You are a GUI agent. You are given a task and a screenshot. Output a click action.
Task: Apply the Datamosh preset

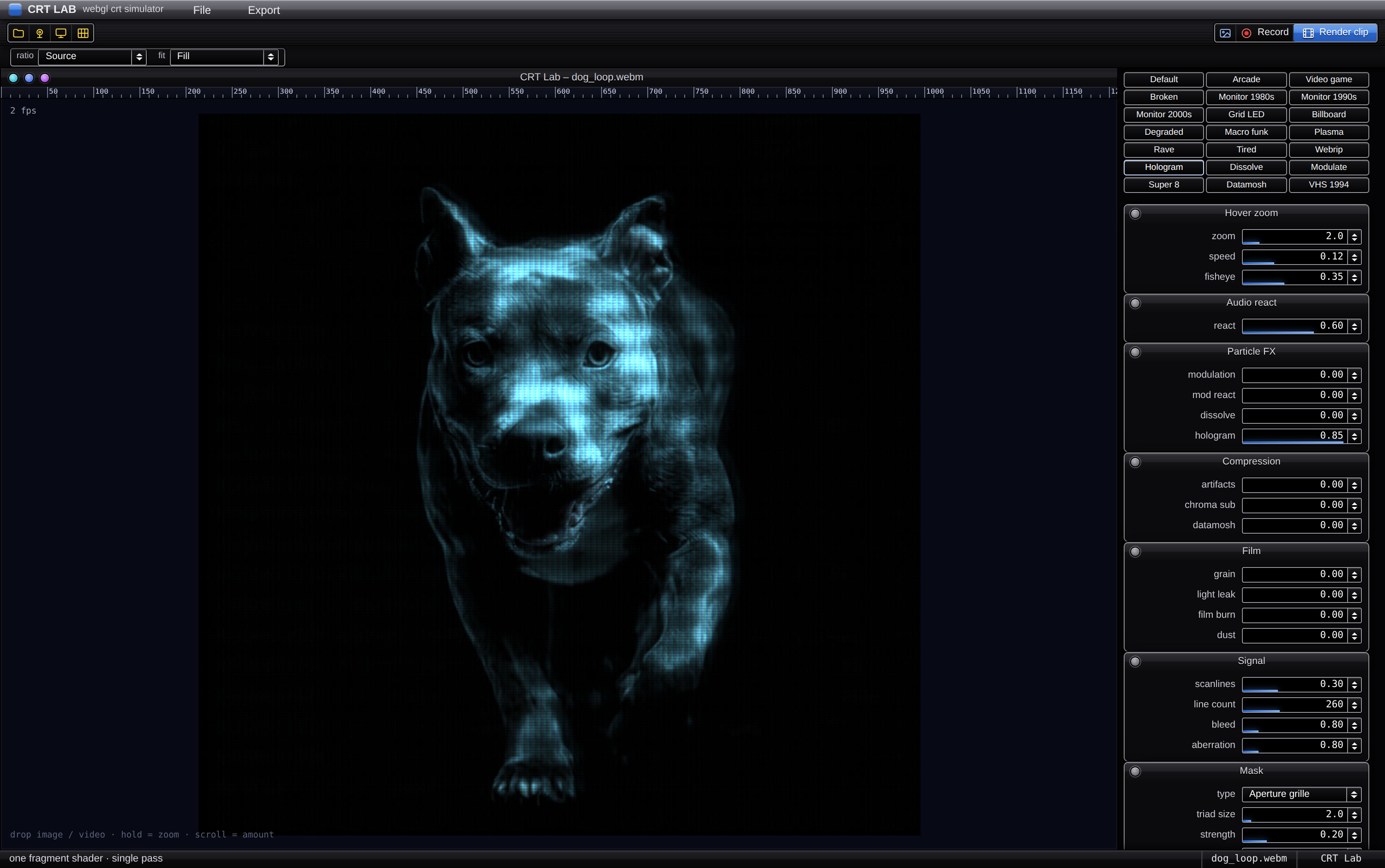click(x=1246, y=185)
